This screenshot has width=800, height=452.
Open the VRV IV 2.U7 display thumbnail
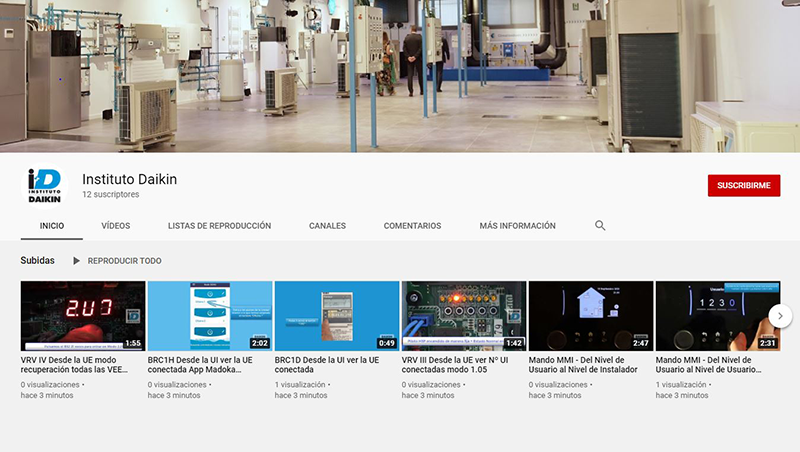coord(83,316)
